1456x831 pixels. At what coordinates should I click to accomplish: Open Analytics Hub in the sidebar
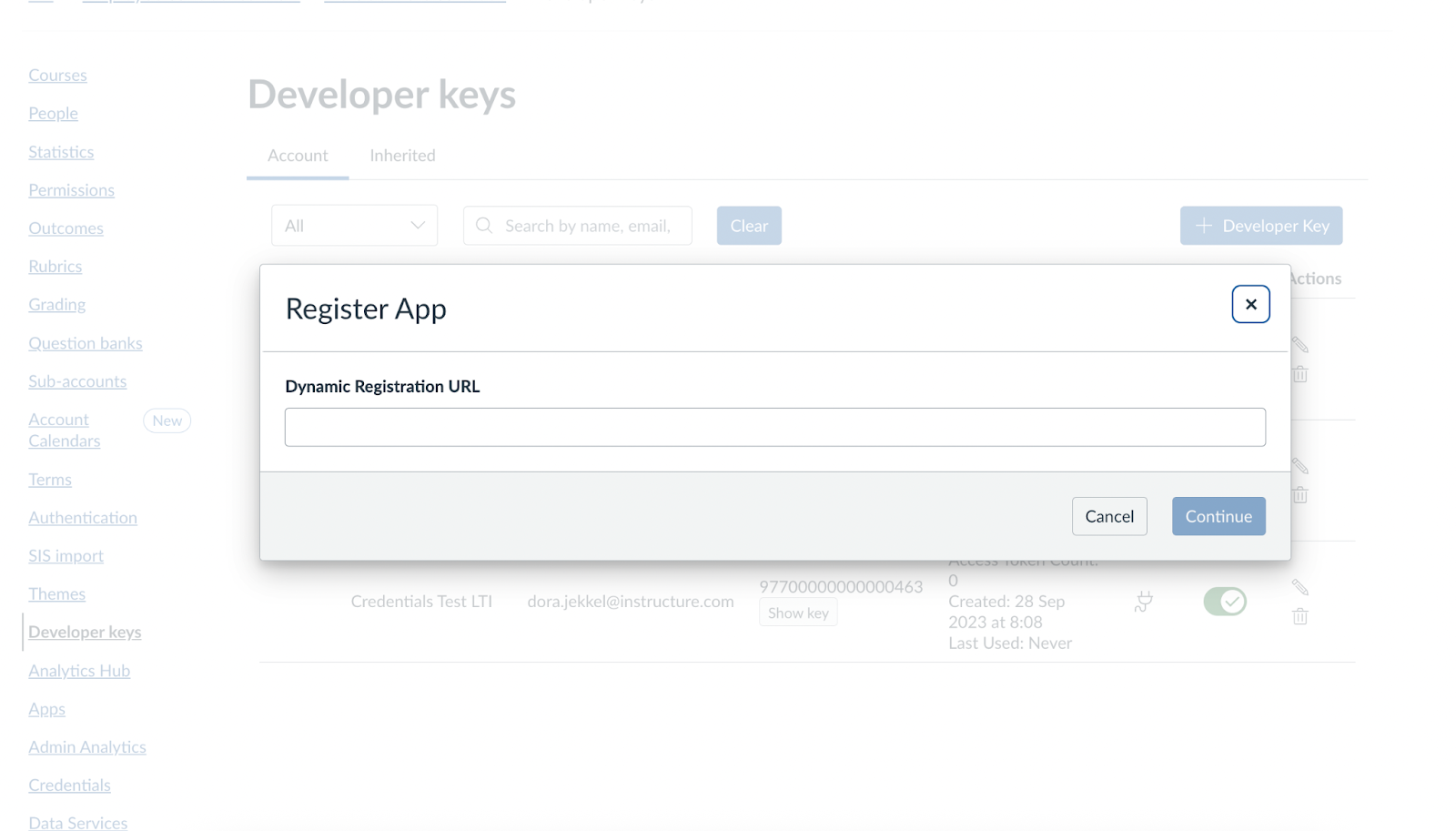(x=79, y=671)
